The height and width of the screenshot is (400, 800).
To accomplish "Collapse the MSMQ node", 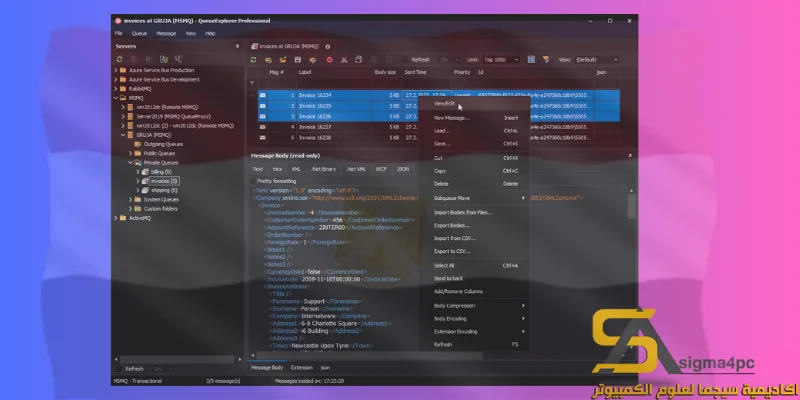I will 116,98.
